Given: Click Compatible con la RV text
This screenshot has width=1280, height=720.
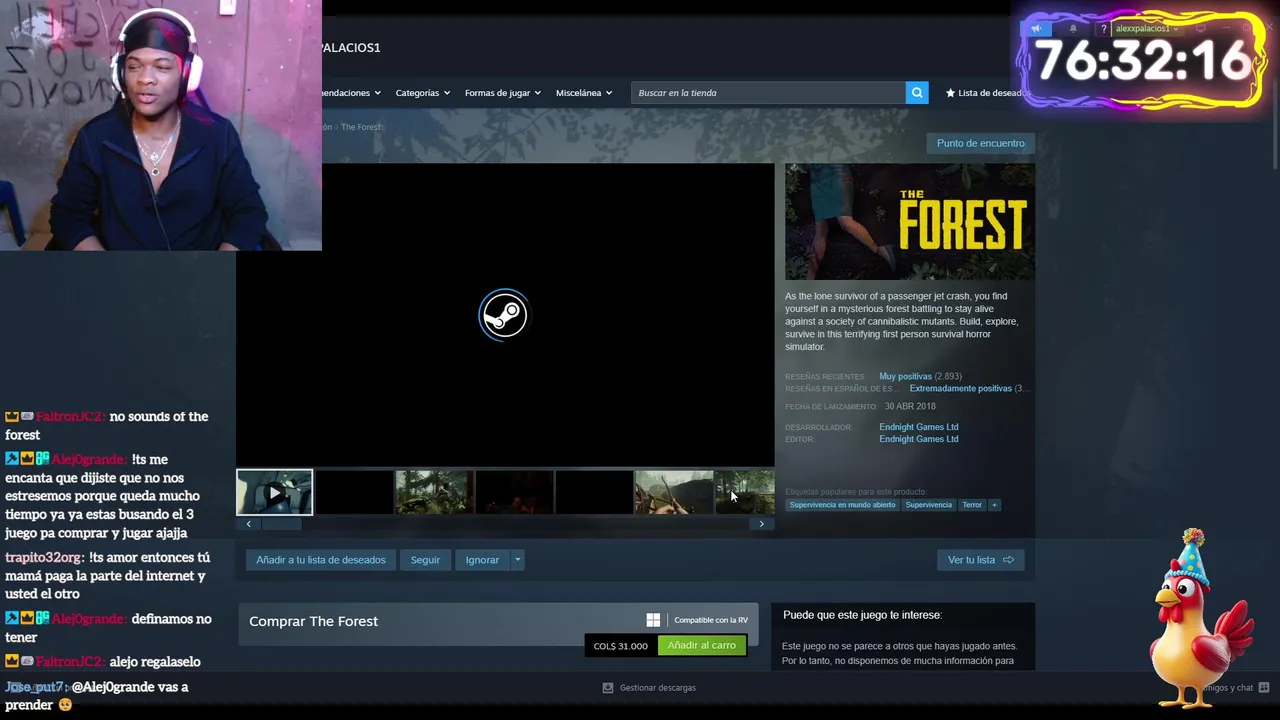Looking at the screenshot, I should pyautogui.click(x=711, y=620).
